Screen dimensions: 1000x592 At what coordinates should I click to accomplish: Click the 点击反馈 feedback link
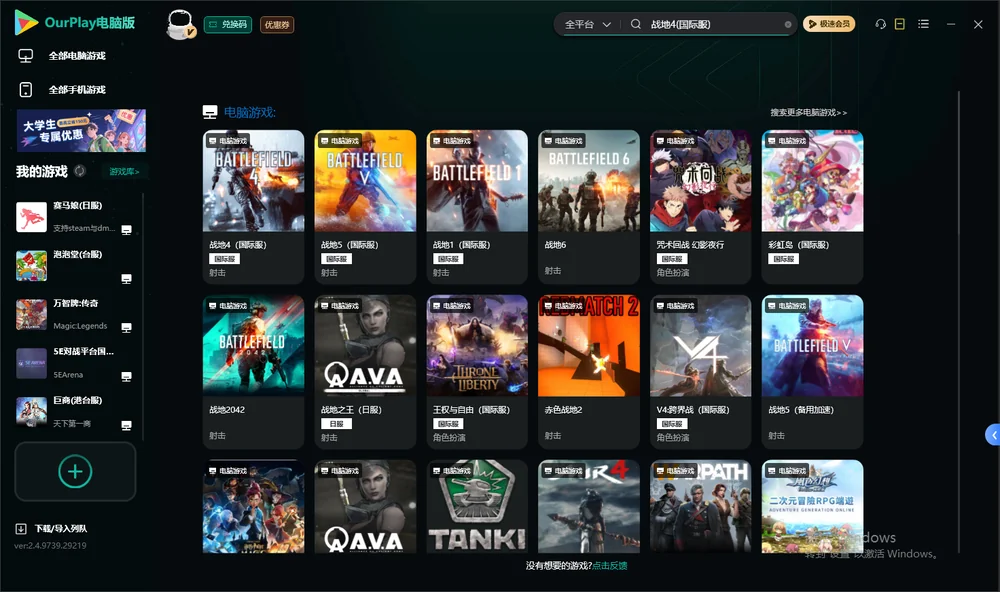click(610, 565)
